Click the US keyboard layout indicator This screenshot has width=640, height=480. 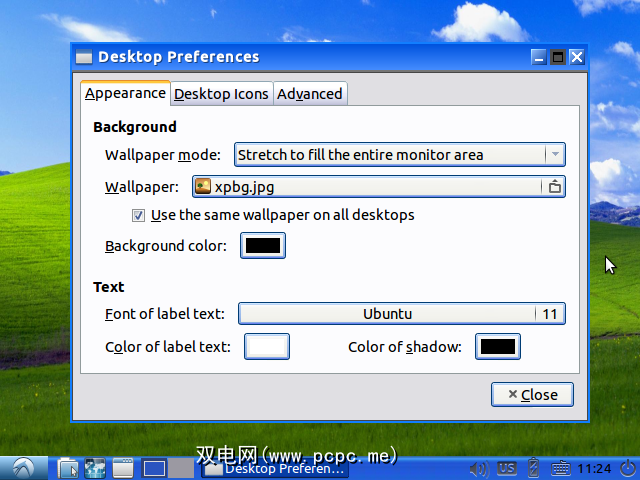coord(507,468)
